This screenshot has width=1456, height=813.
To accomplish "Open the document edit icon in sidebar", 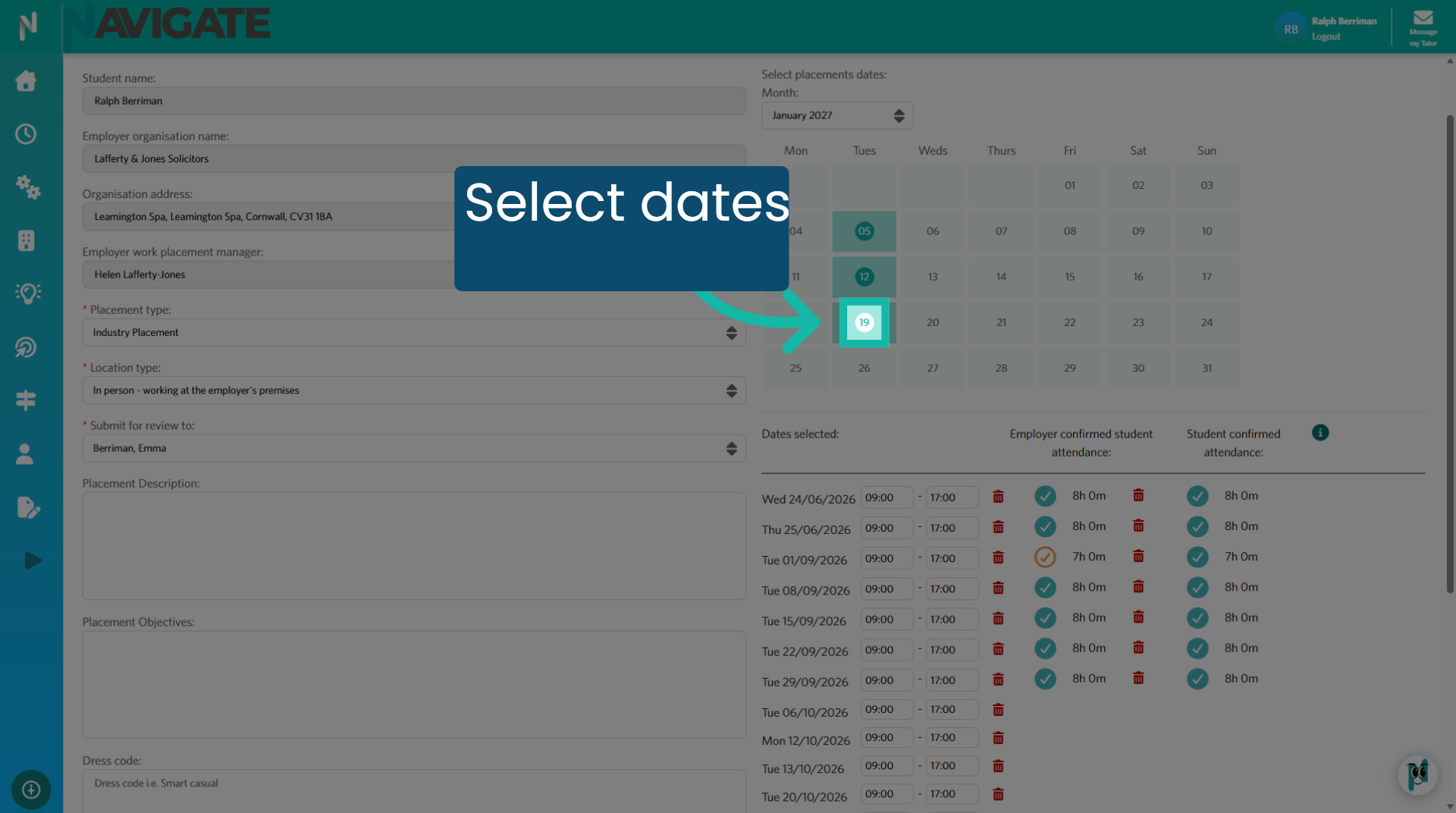I will (x=28, y=507).
